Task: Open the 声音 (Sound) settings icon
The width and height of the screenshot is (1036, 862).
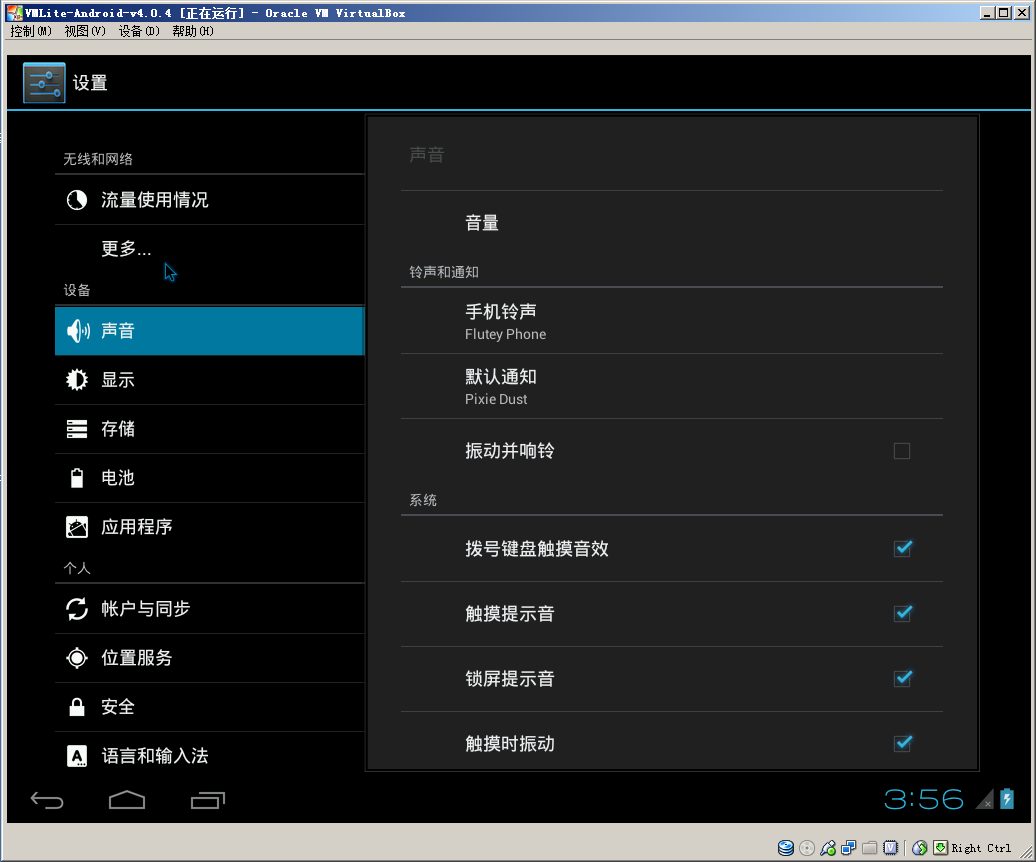Action: click(77, 330)
